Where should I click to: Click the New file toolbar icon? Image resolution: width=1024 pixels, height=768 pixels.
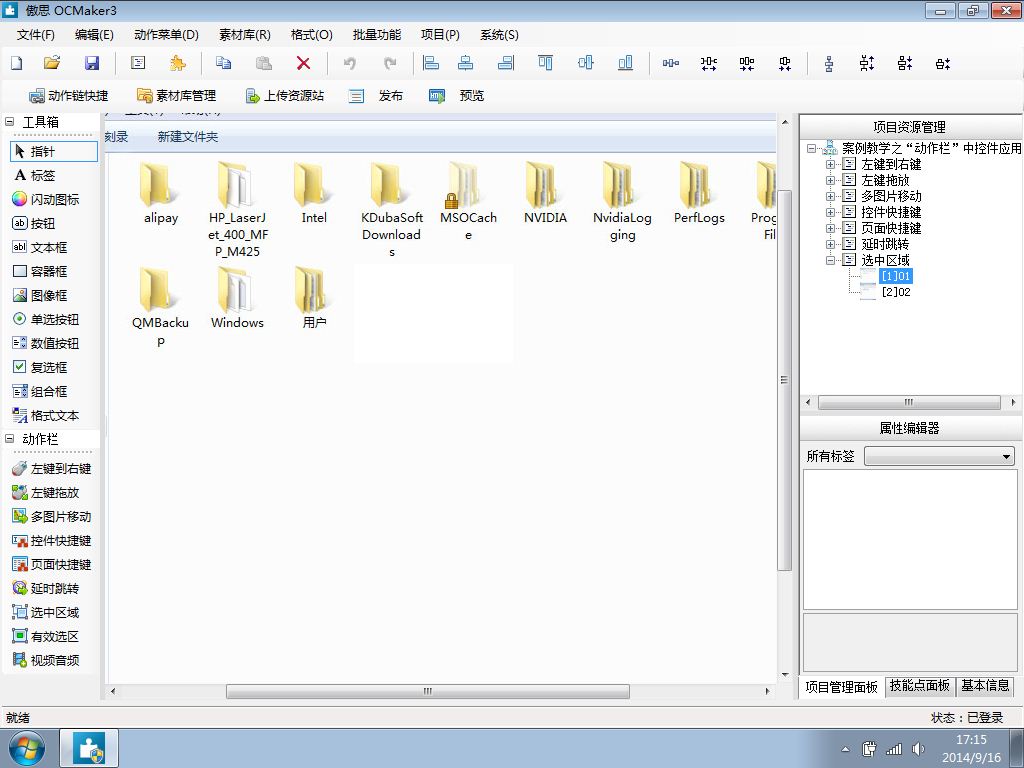[x=16, y=63]
